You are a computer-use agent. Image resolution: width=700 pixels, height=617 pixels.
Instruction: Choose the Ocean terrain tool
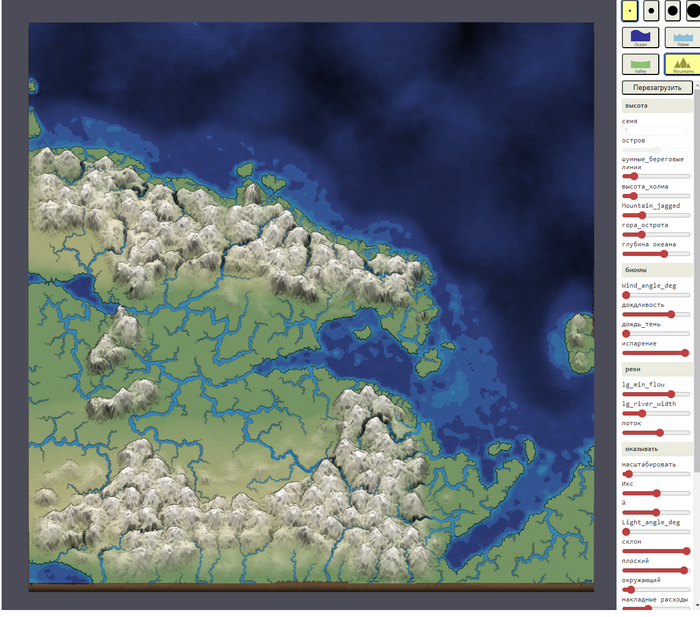(640, 38)
